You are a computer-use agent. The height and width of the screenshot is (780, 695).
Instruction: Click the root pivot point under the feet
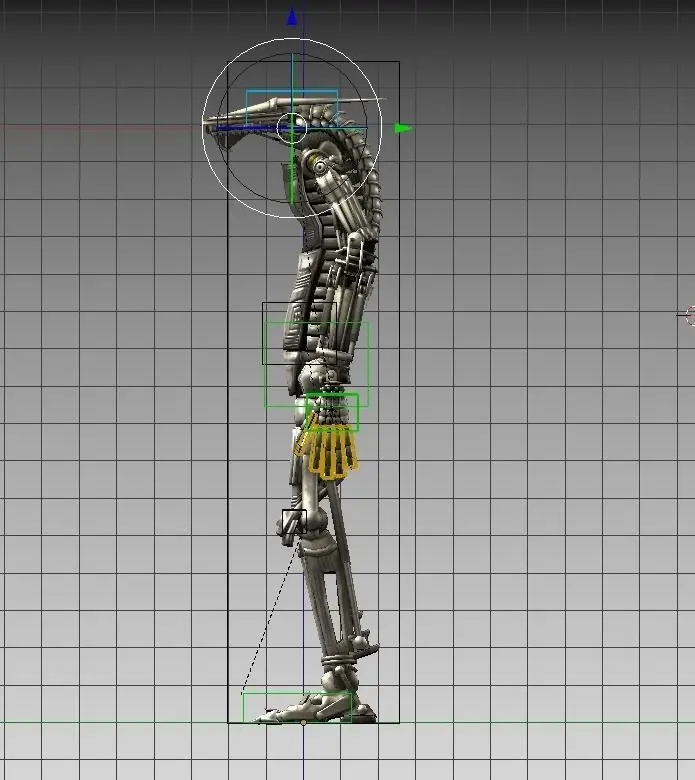click(303, 722)
